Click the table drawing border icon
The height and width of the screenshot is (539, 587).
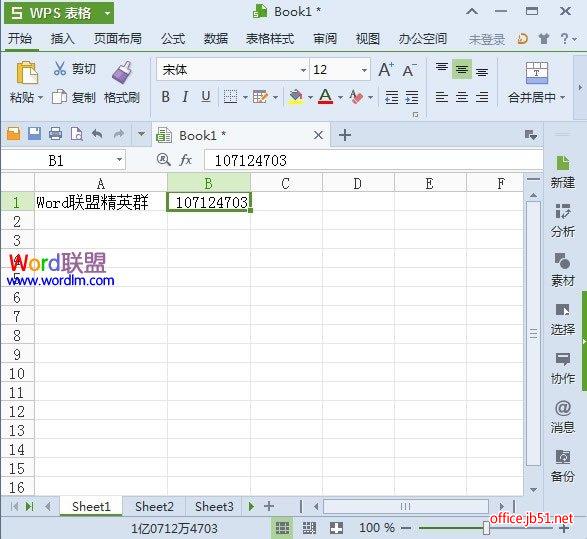tap(260, 97)
